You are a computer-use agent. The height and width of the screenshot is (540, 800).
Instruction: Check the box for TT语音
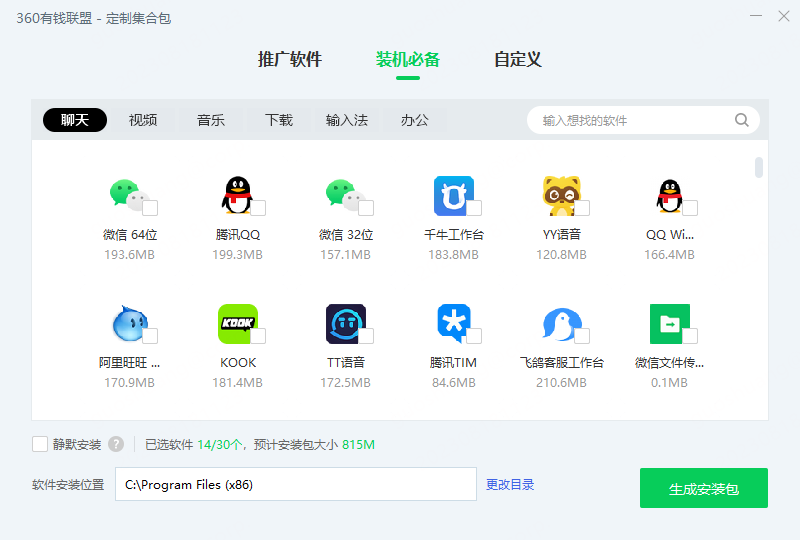(x=366, y=336)
